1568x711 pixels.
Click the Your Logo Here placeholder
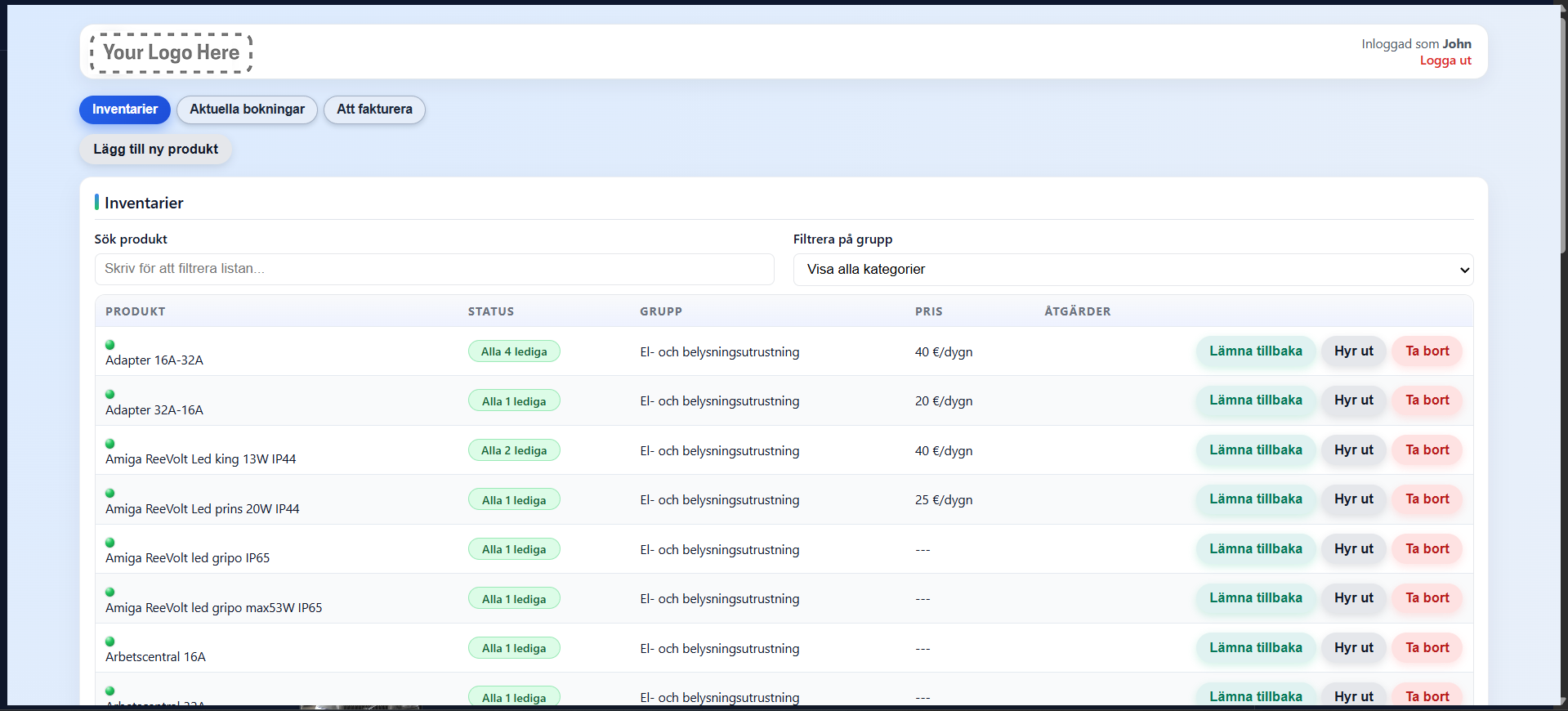(x=171, y=53)
